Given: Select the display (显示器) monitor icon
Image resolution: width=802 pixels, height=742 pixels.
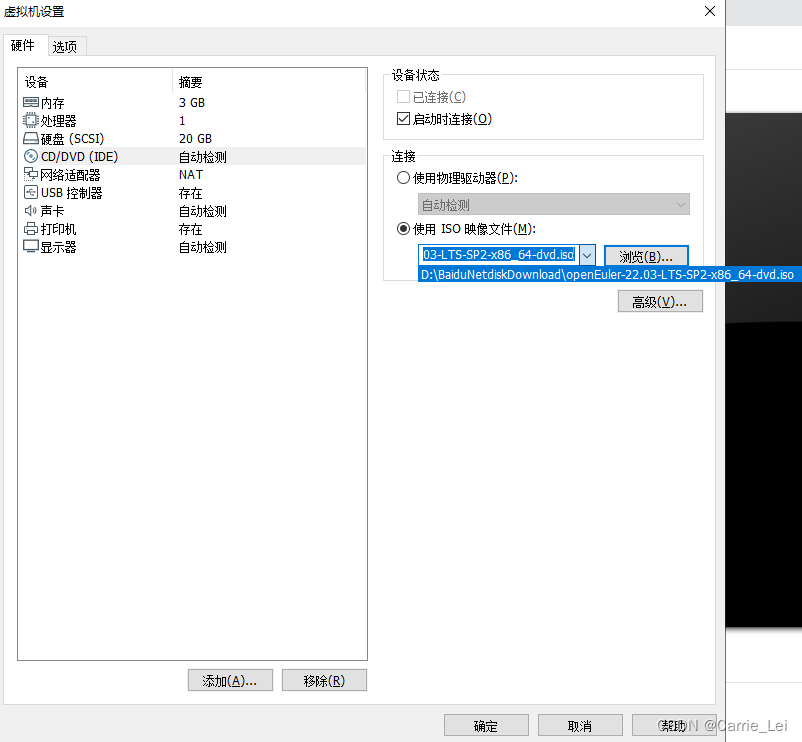Looking at the screenshot, I should coord(31,247).
